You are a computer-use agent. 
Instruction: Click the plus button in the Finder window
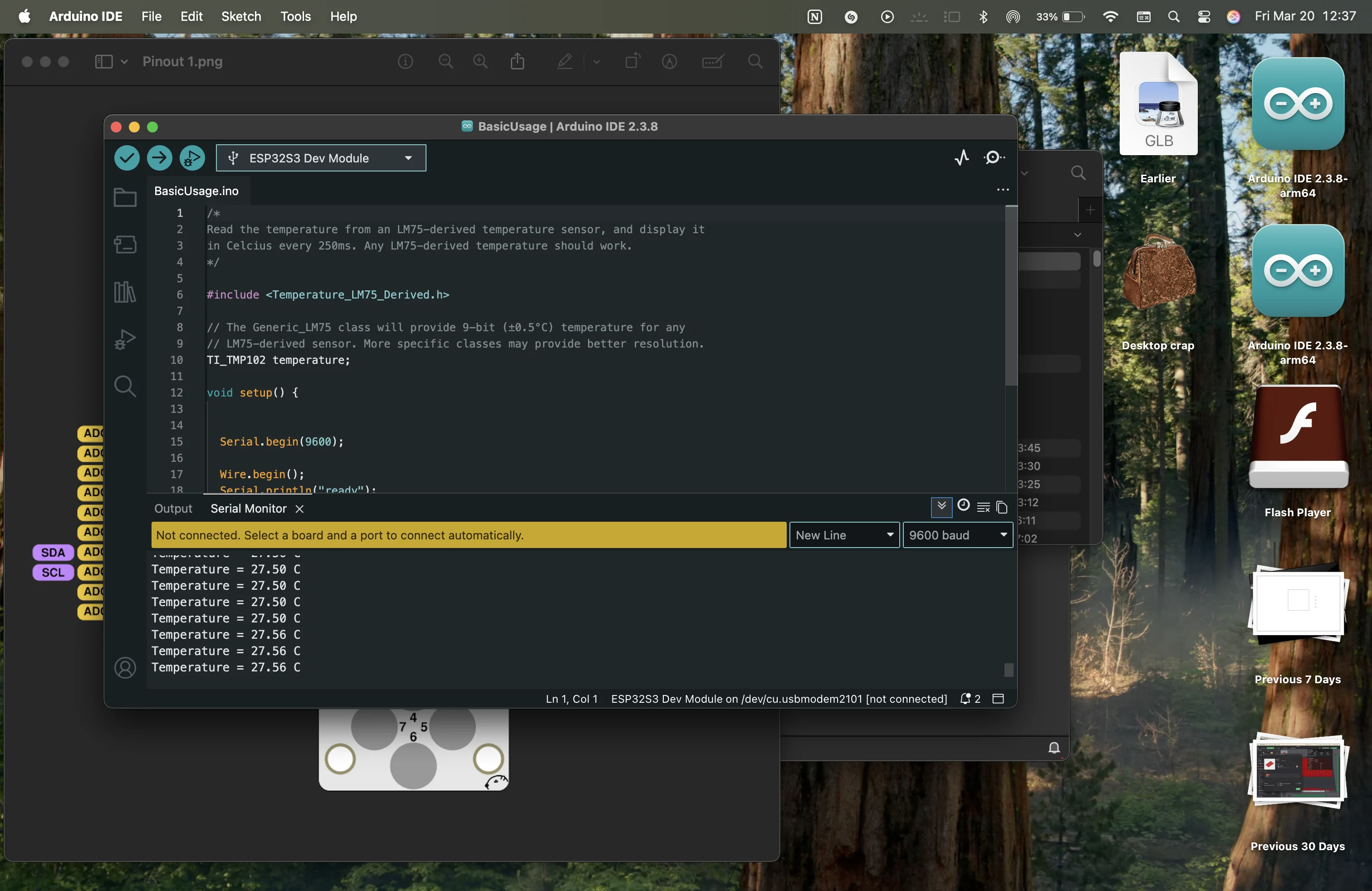pos(1090,210)
